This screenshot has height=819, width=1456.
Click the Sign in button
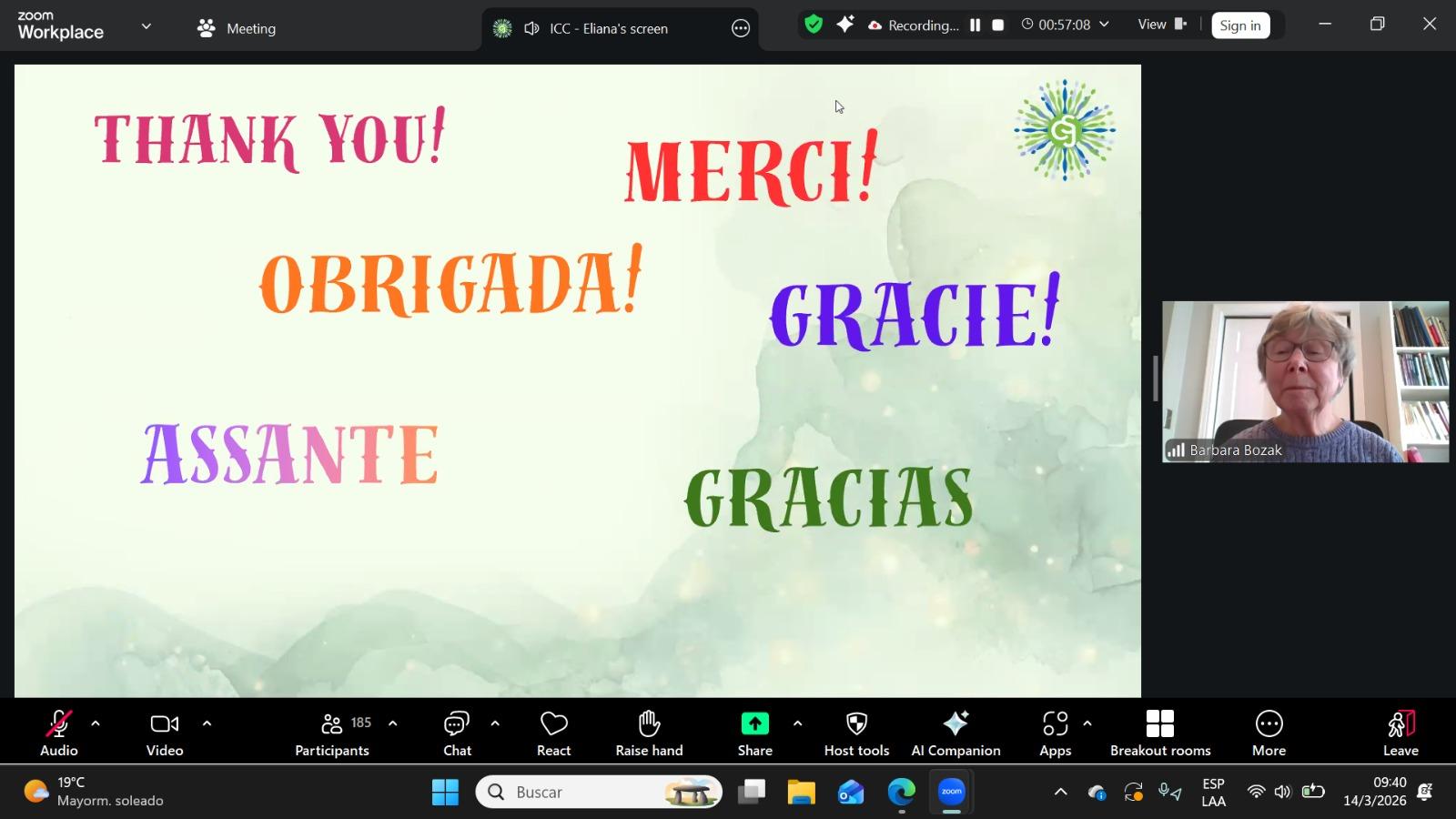[x=1239, y=25]
